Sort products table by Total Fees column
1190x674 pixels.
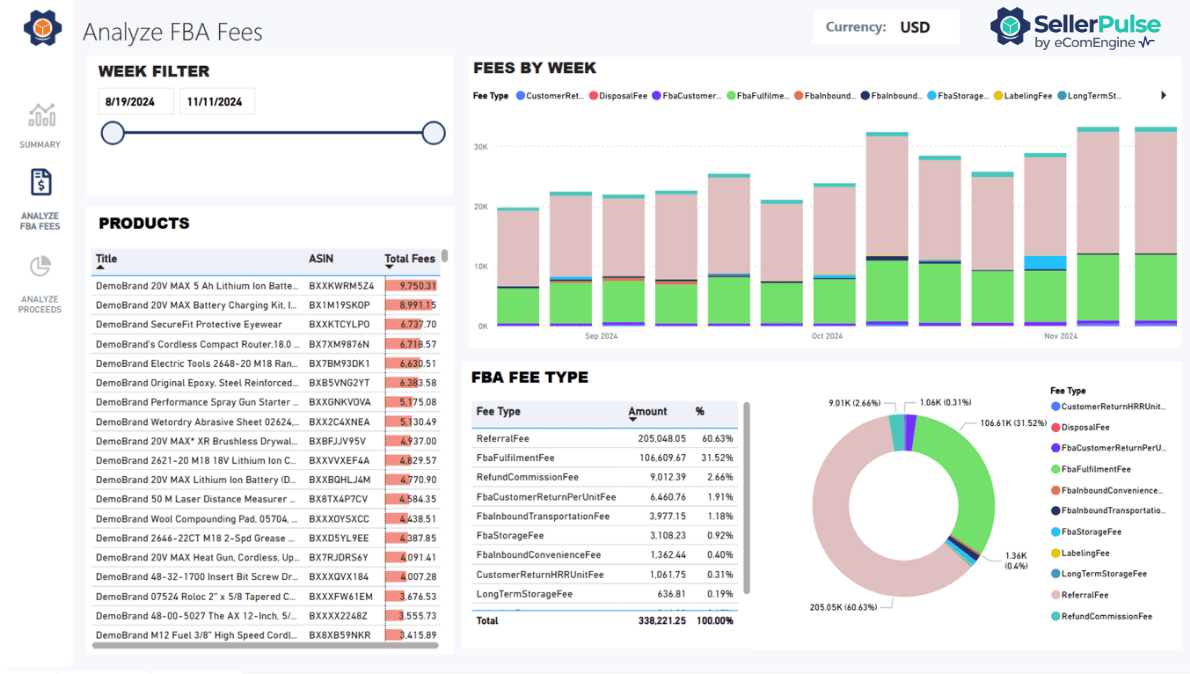[410, 259]
